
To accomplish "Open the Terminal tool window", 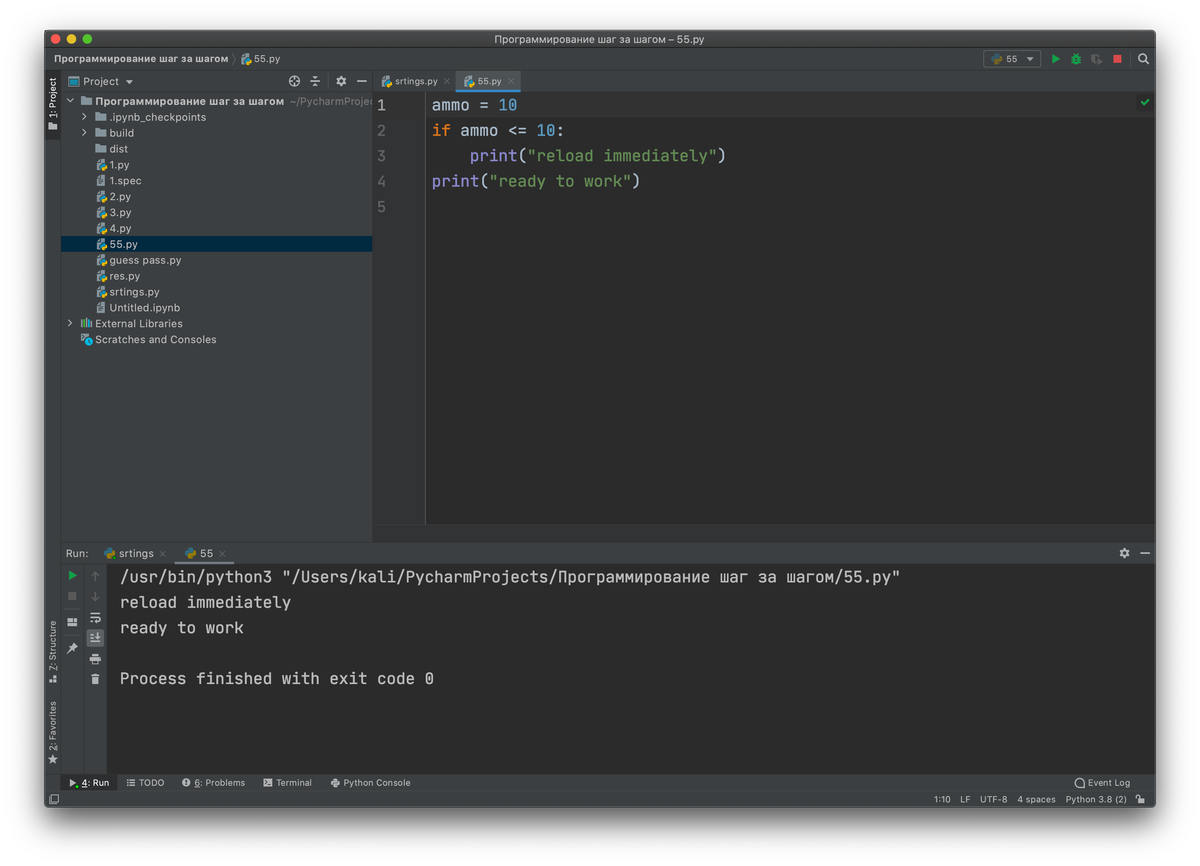I will click(x=288, y=783).
